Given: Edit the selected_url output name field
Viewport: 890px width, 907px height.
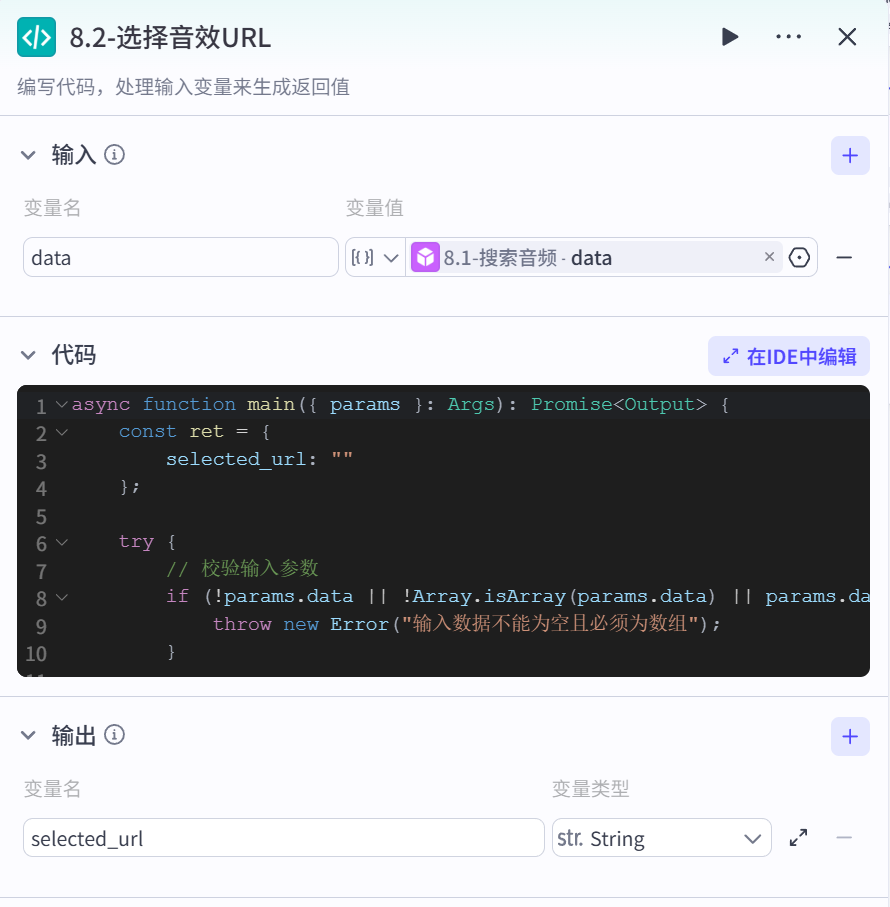Looking at the screenshot, I should click(x=283, y=838).
